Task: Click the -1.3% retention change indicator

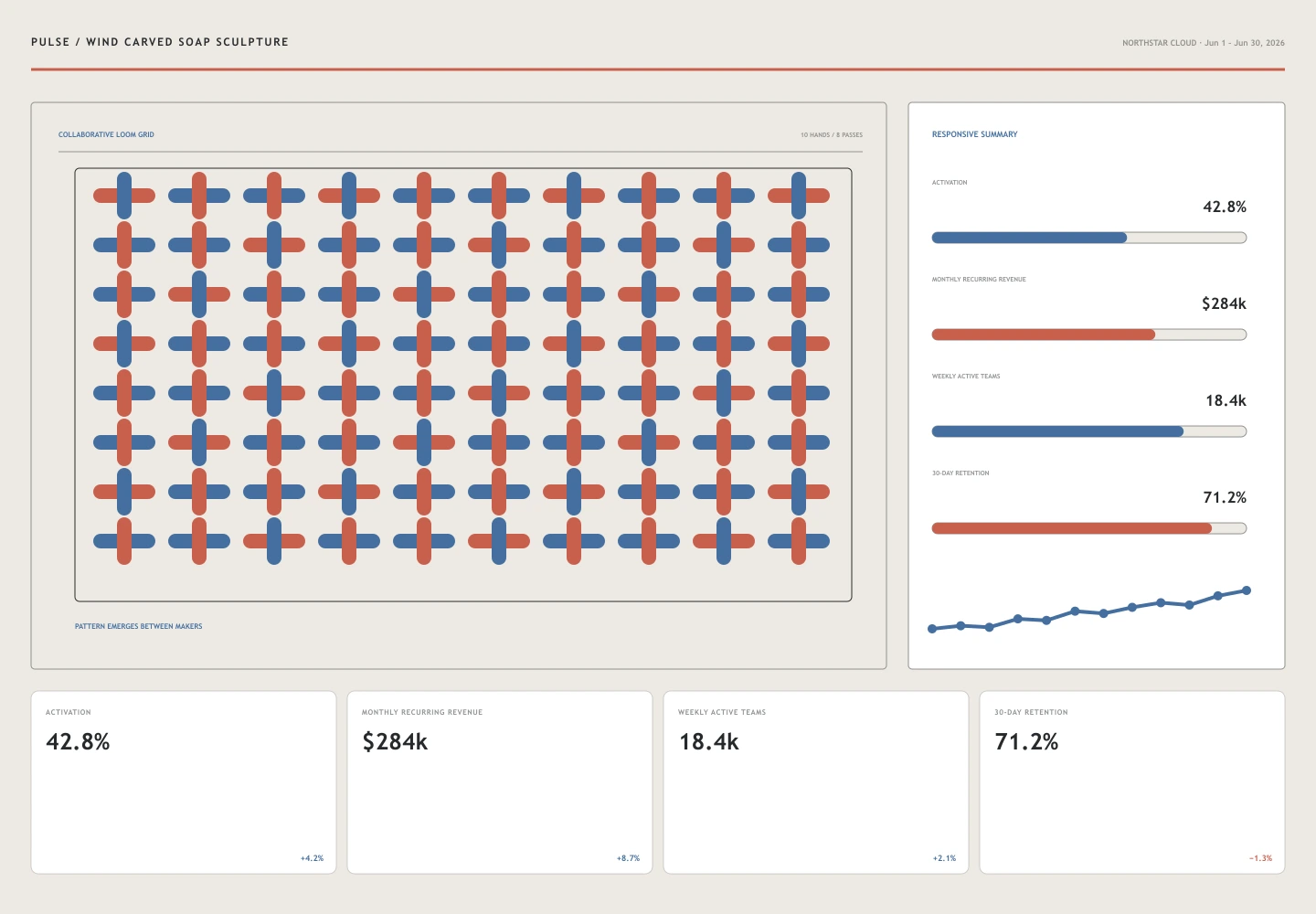Action: (1260, 858)
